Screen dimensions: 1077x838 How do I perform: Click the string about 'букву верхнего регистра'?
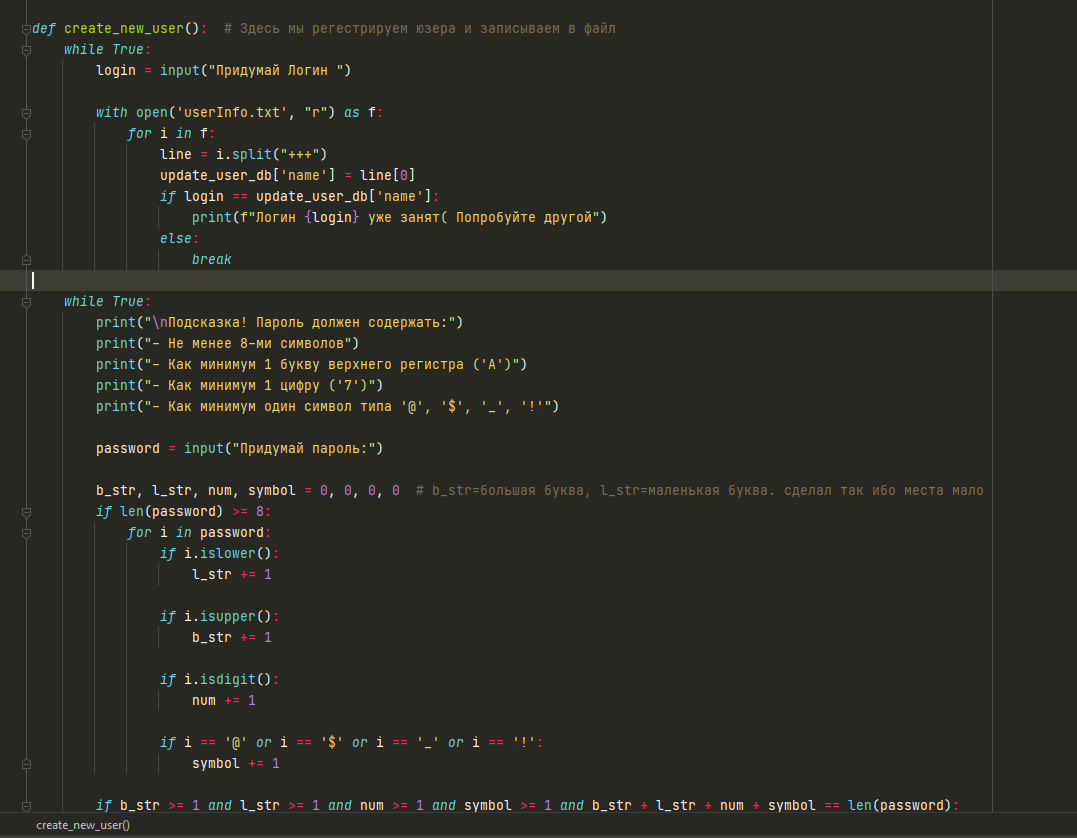click(x=332, y=365)
